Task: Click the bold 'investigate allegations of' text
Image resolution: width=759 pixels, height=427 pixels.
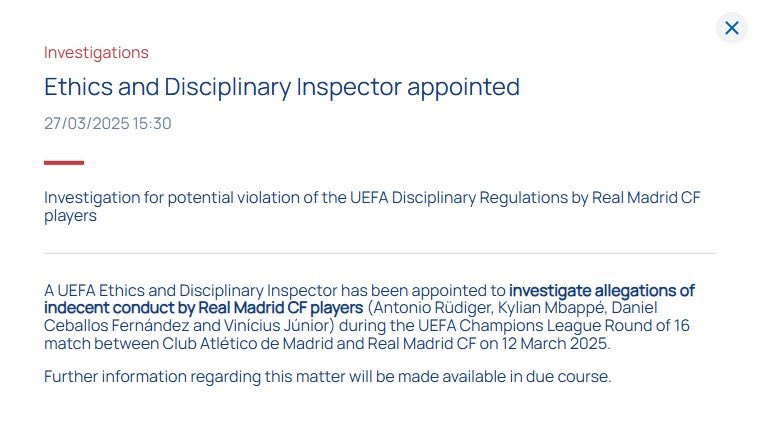Action: pos(602,290)
